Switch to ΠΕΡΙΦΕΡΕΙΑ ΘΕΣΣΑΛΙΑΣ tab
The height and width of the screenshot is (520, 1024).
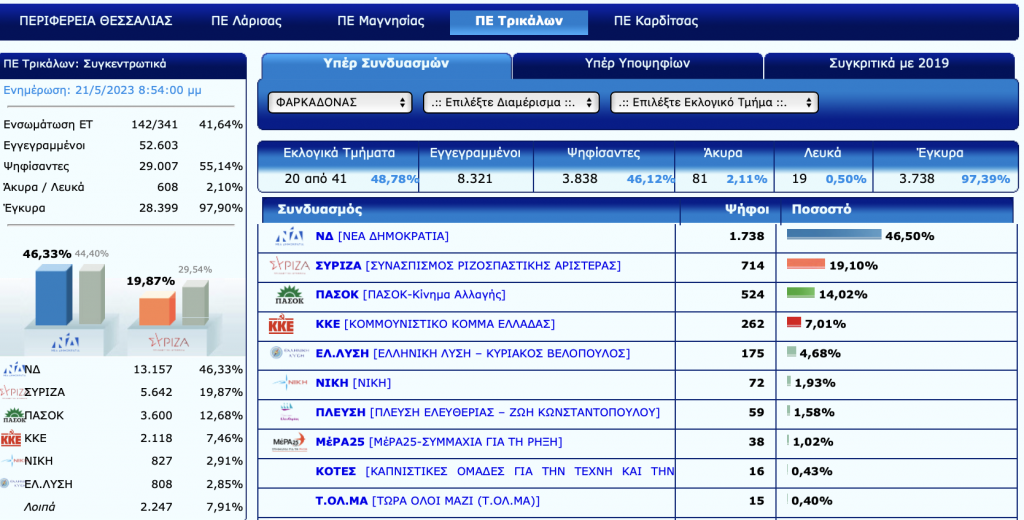tap(96, 21)
